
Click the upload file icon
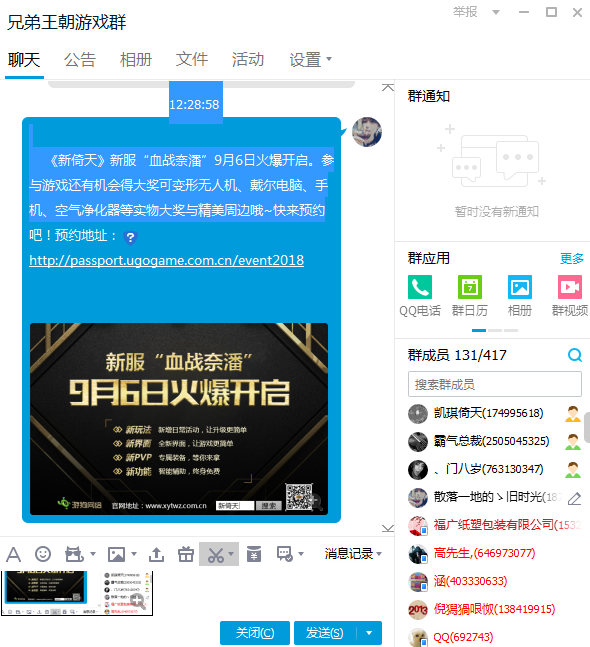click(x=156, y=554)
